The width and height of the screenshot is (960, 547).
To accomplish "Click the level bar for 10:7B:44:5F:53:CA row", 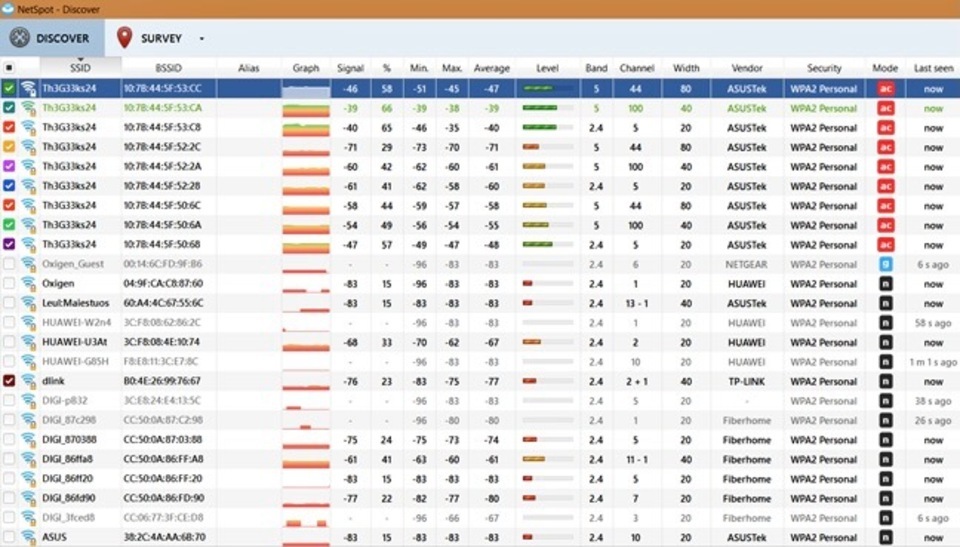I will click(x=547, y=108).
